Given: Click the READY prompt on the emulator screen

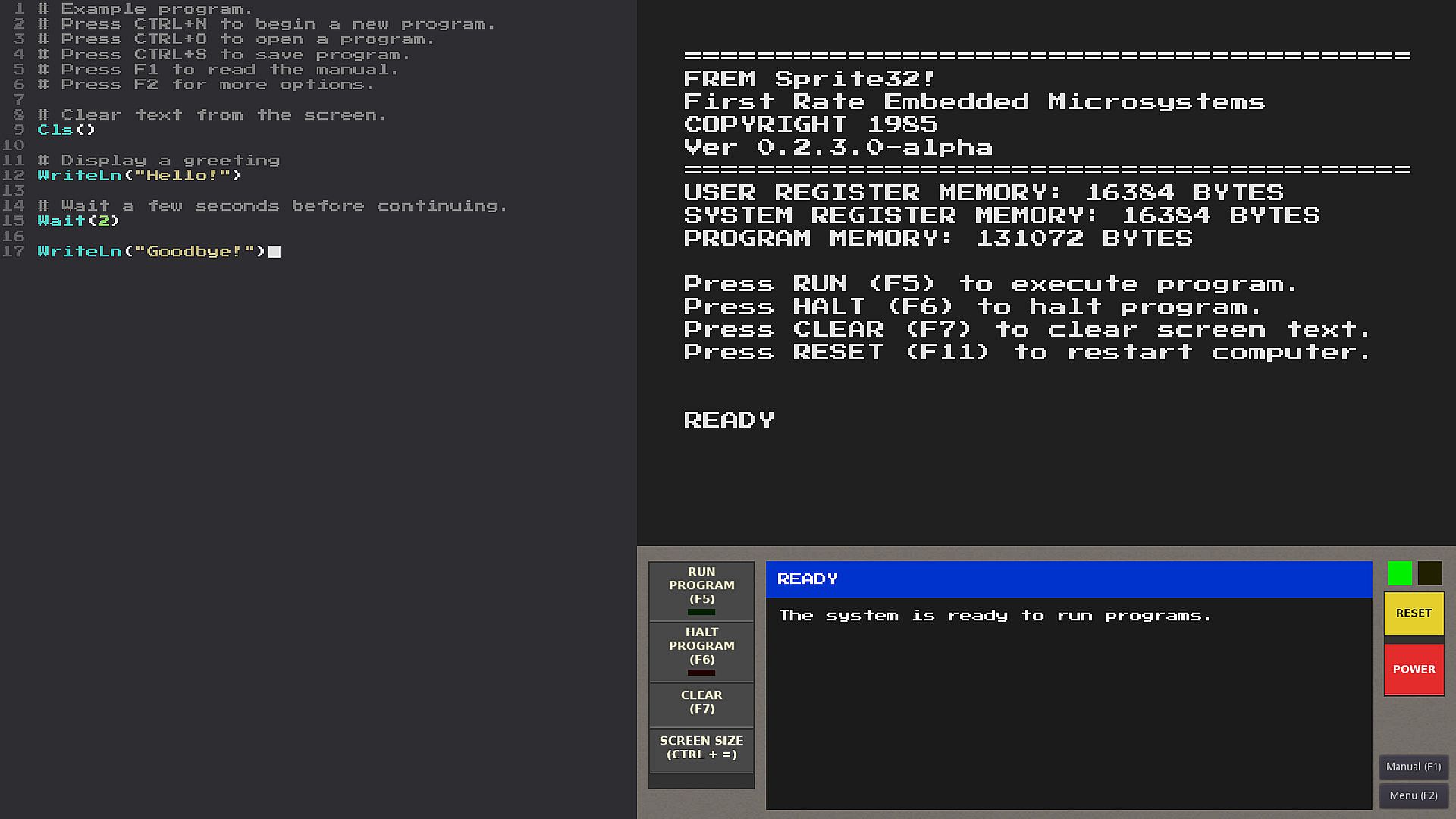Looking at the screenshot, I should (729, 420).
